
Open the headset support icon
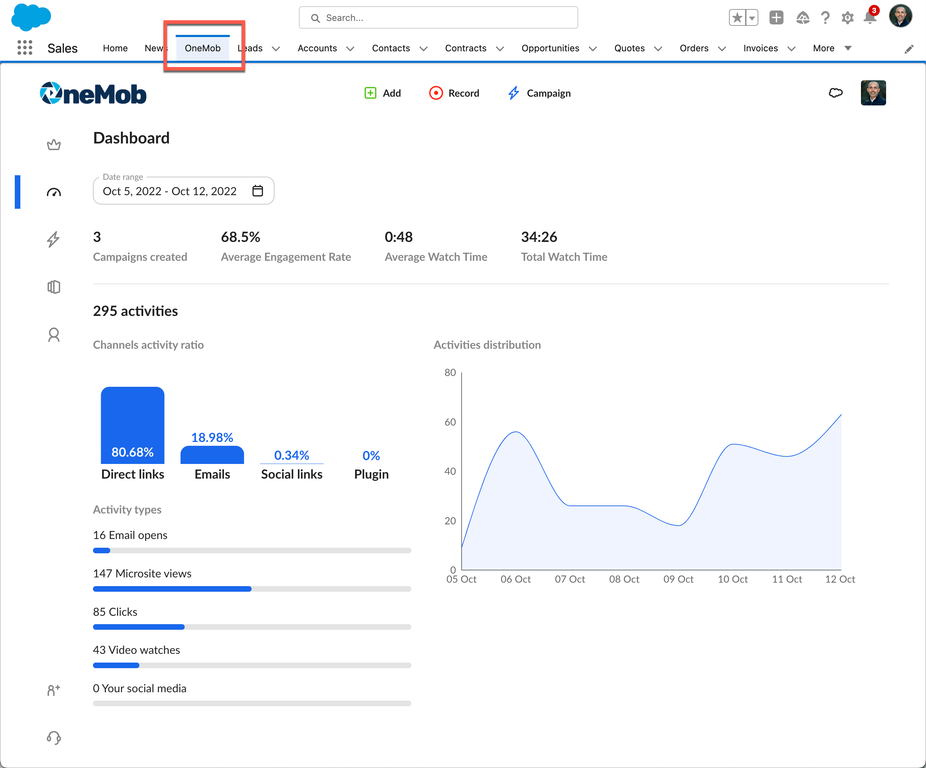pos(54,738)
